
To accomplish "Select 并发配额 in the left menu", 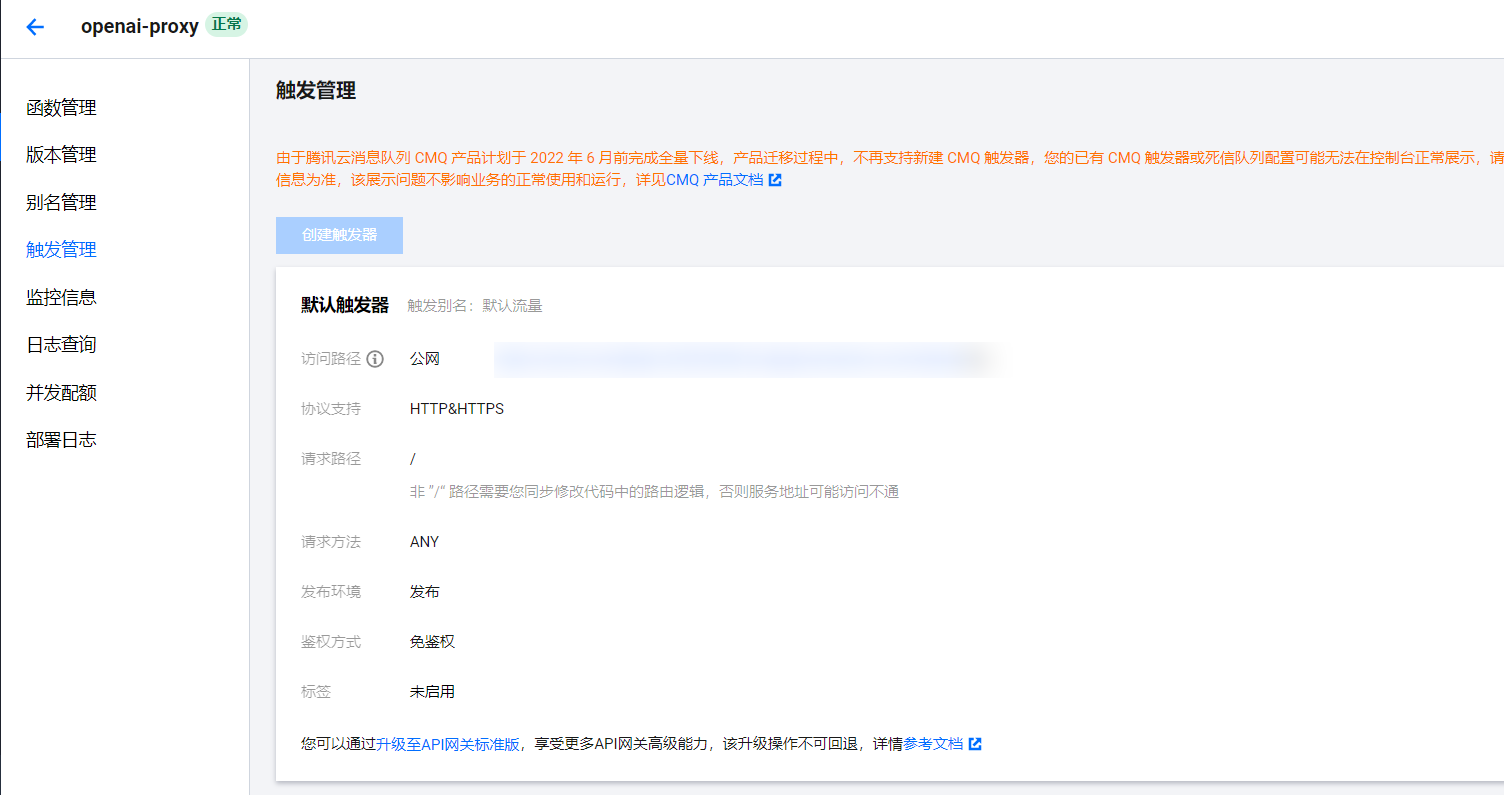I will pos(61,391).
